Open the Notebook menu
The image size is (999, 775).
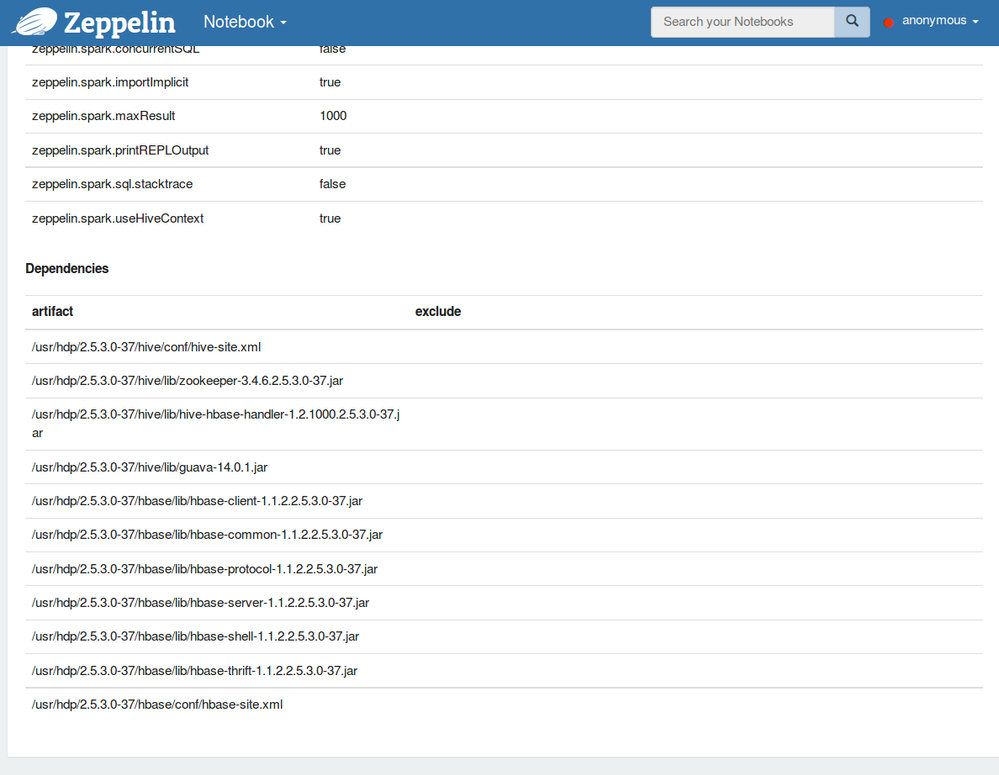click(238, 21)
